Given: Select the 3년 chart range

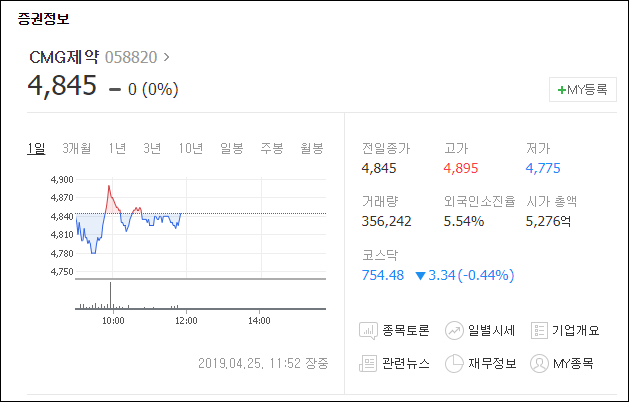Looking at the screenshot, I should 152,148.
